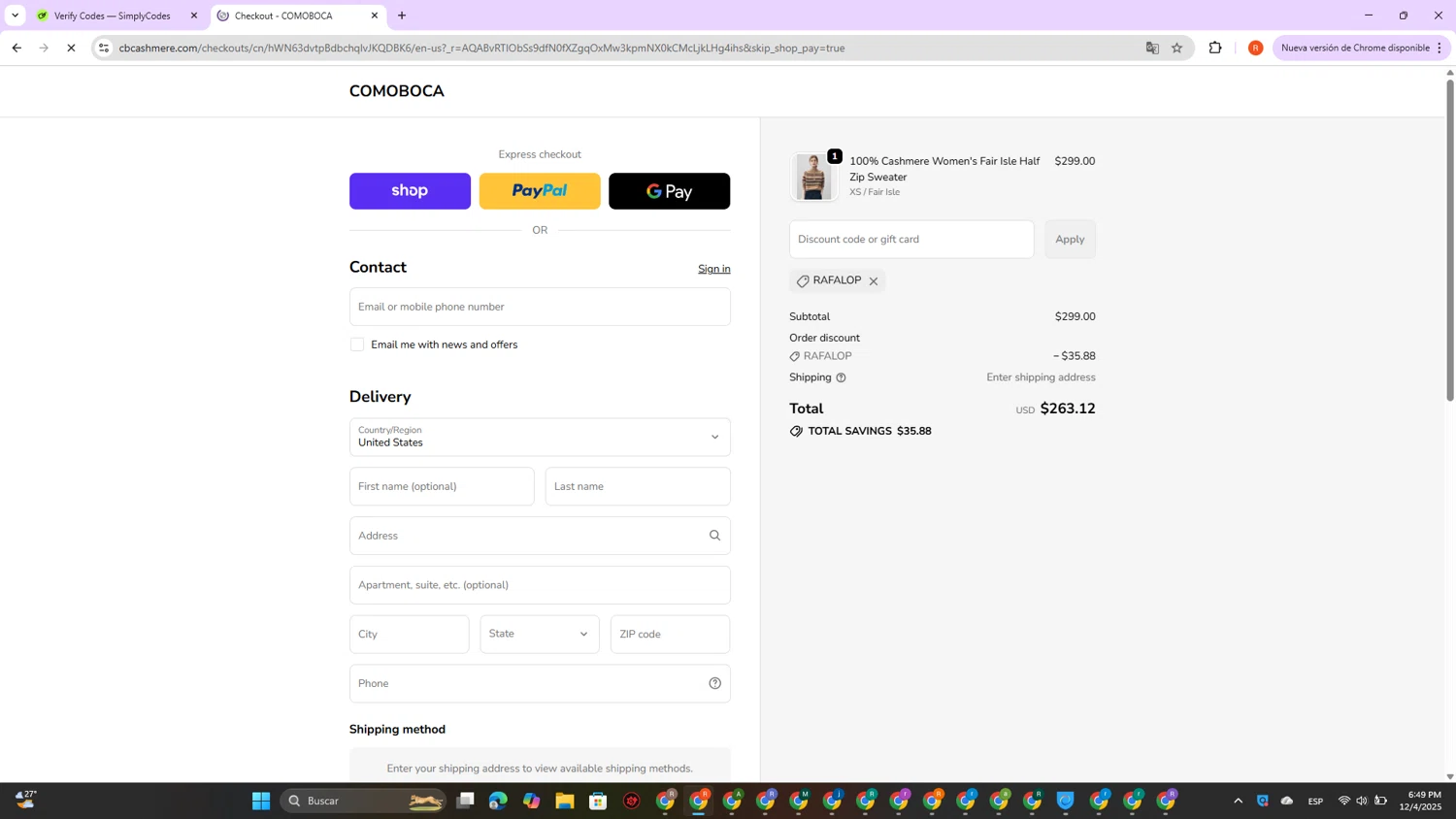The height and width of the screenshot is (819, 1456).
Task: Focus the ZIP code field
Action: (x=670, y=634)
